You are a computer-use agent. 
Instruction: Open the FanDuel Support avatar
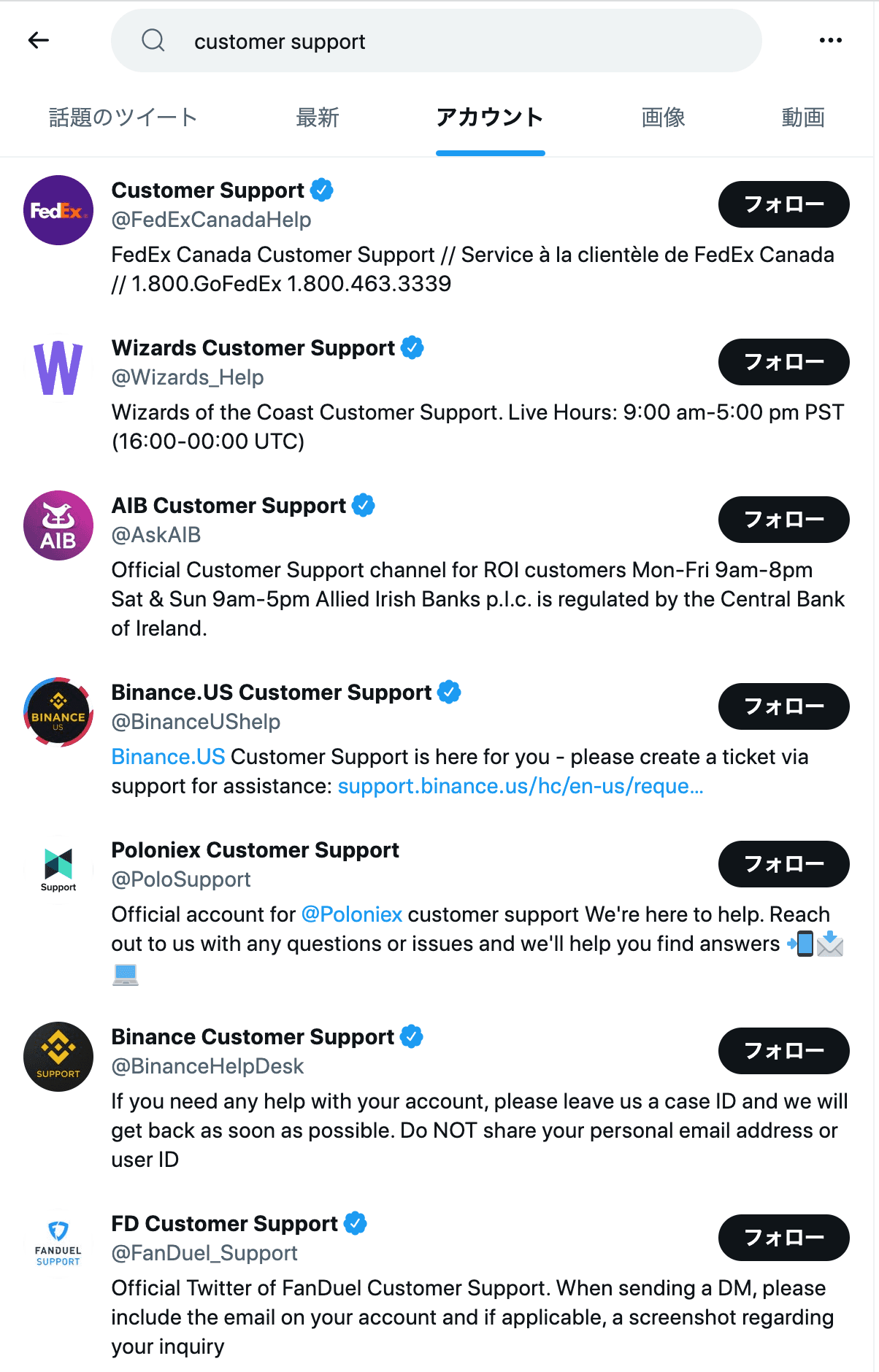pyautogui.click(x=58, y=1244)
